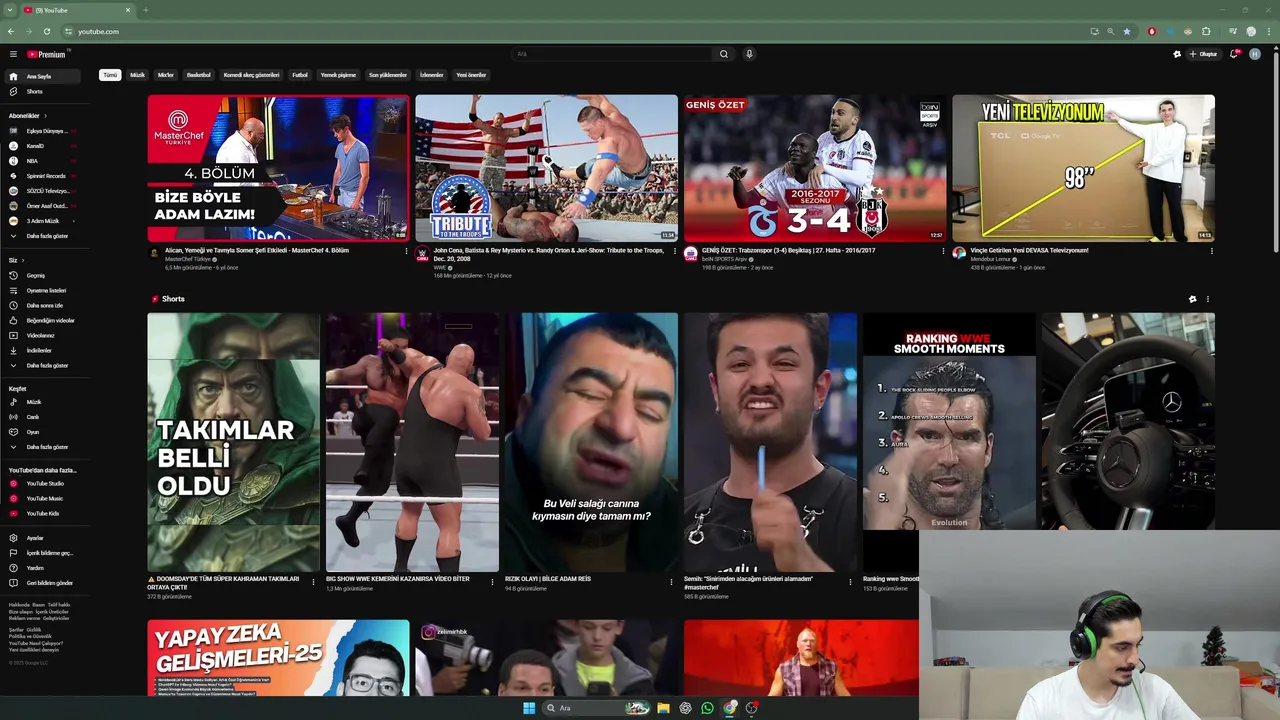The width and height of the screenshot is (1280, 720).
Task: Open YouTube Music link
Action: click(x=44, y=498)
